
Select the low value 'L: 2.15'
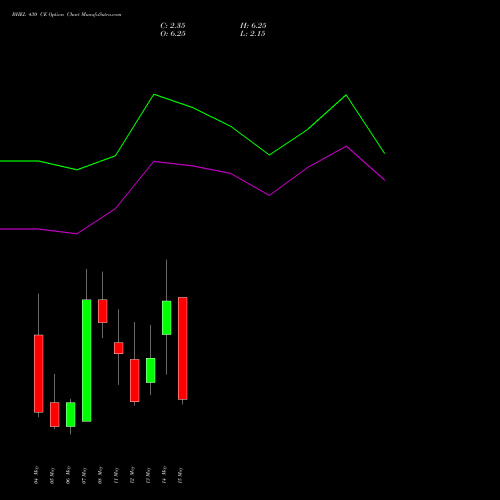(x=253, y=34)
